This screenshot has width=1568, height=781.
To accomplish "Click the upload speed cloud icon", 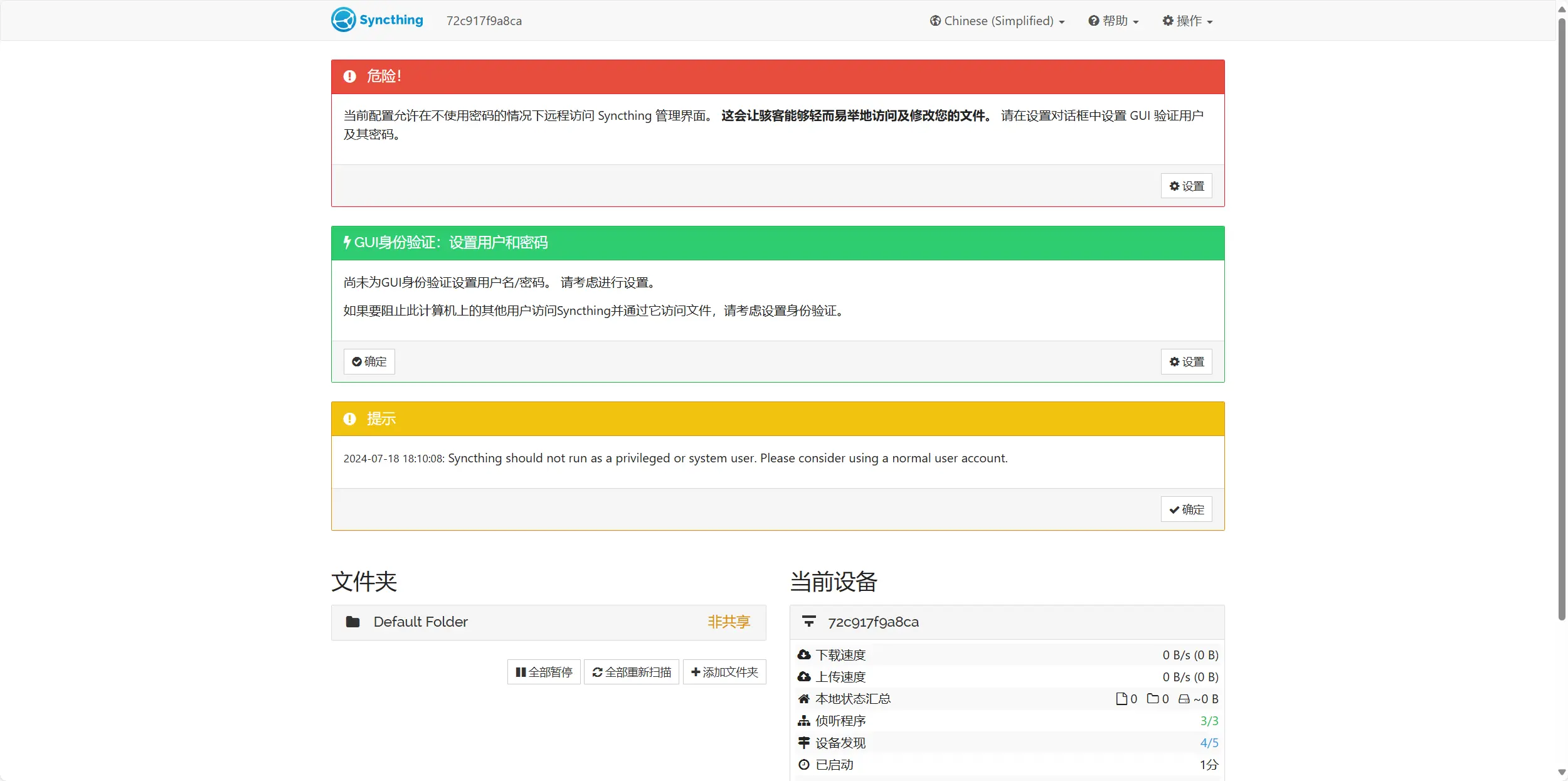I will pyautogui.click(x=804, y=677).
